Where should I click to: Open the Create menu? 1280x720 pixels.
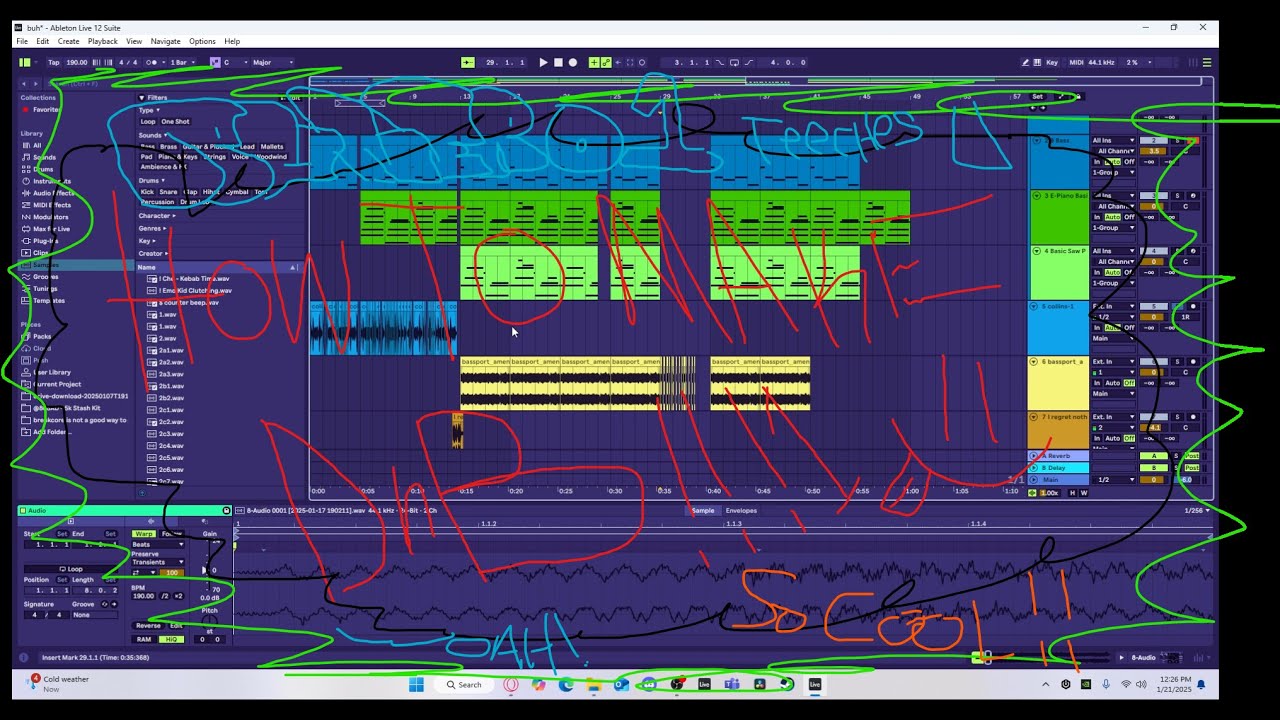(69, 41)
